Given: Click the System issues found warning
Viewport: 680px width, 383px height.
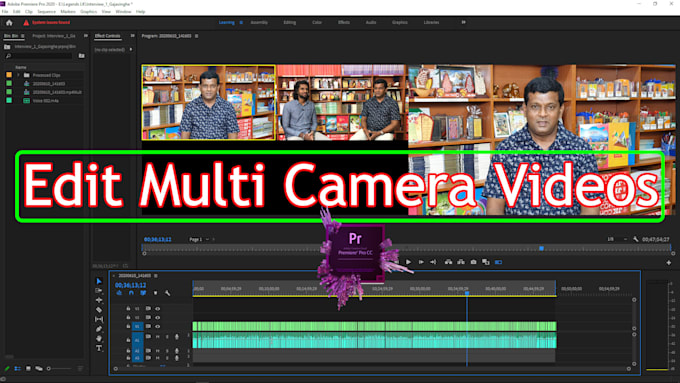Looking at the screenshot, I should tap(47, 23).
